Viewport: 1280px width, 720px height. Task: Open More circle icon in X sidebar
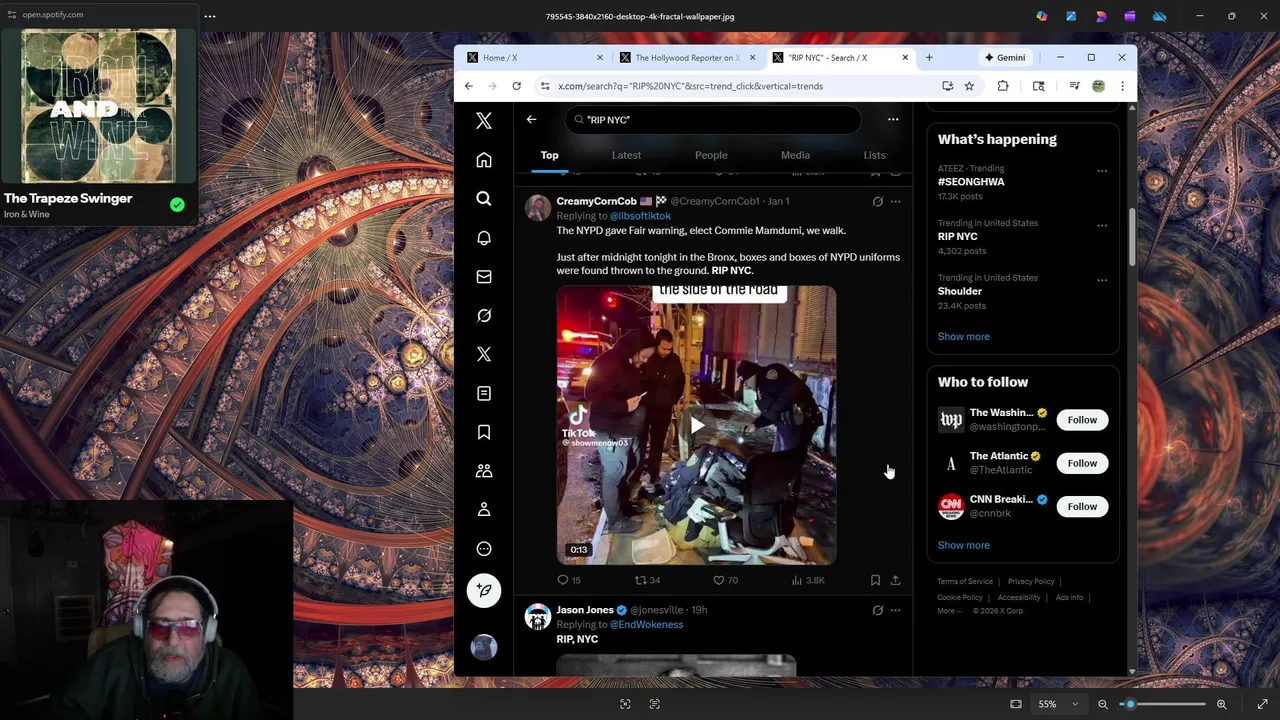(484, 549)
